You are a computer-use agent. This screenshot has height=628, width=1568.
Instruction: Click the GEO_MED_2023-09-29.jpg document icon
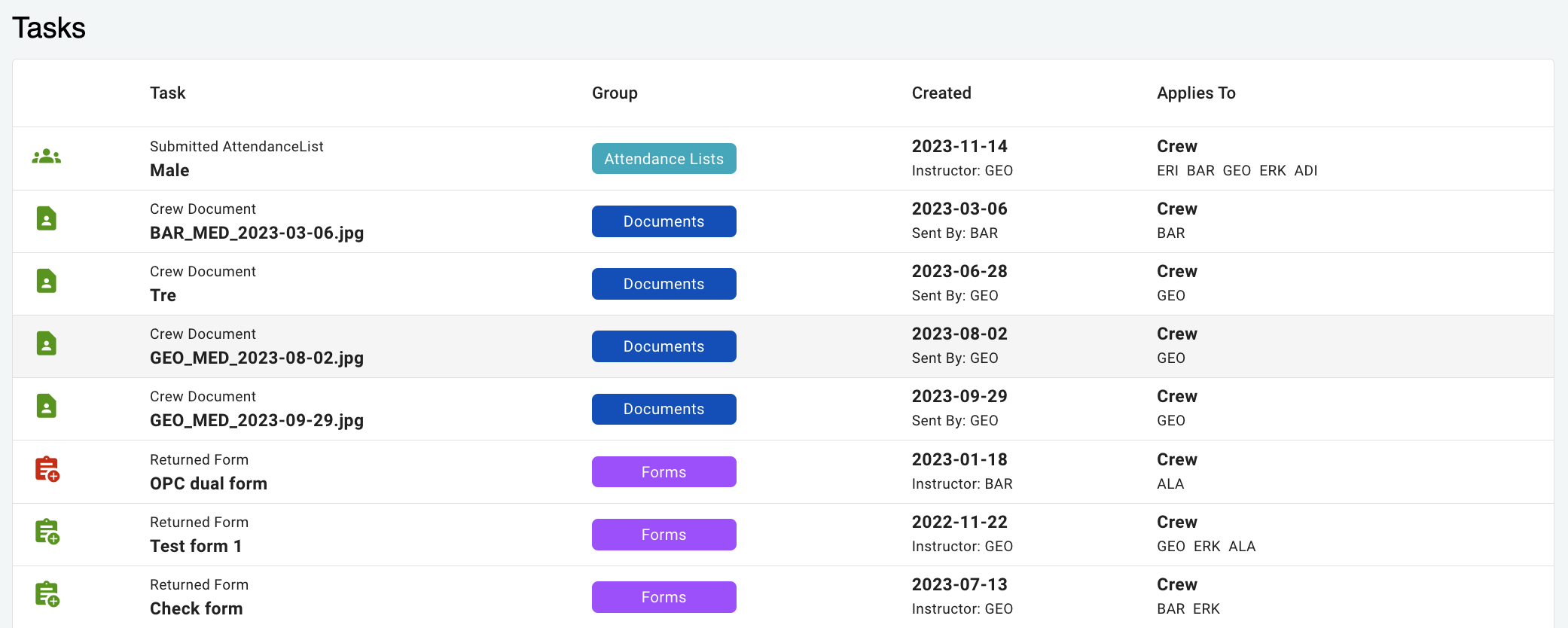(x=47, y=407)
